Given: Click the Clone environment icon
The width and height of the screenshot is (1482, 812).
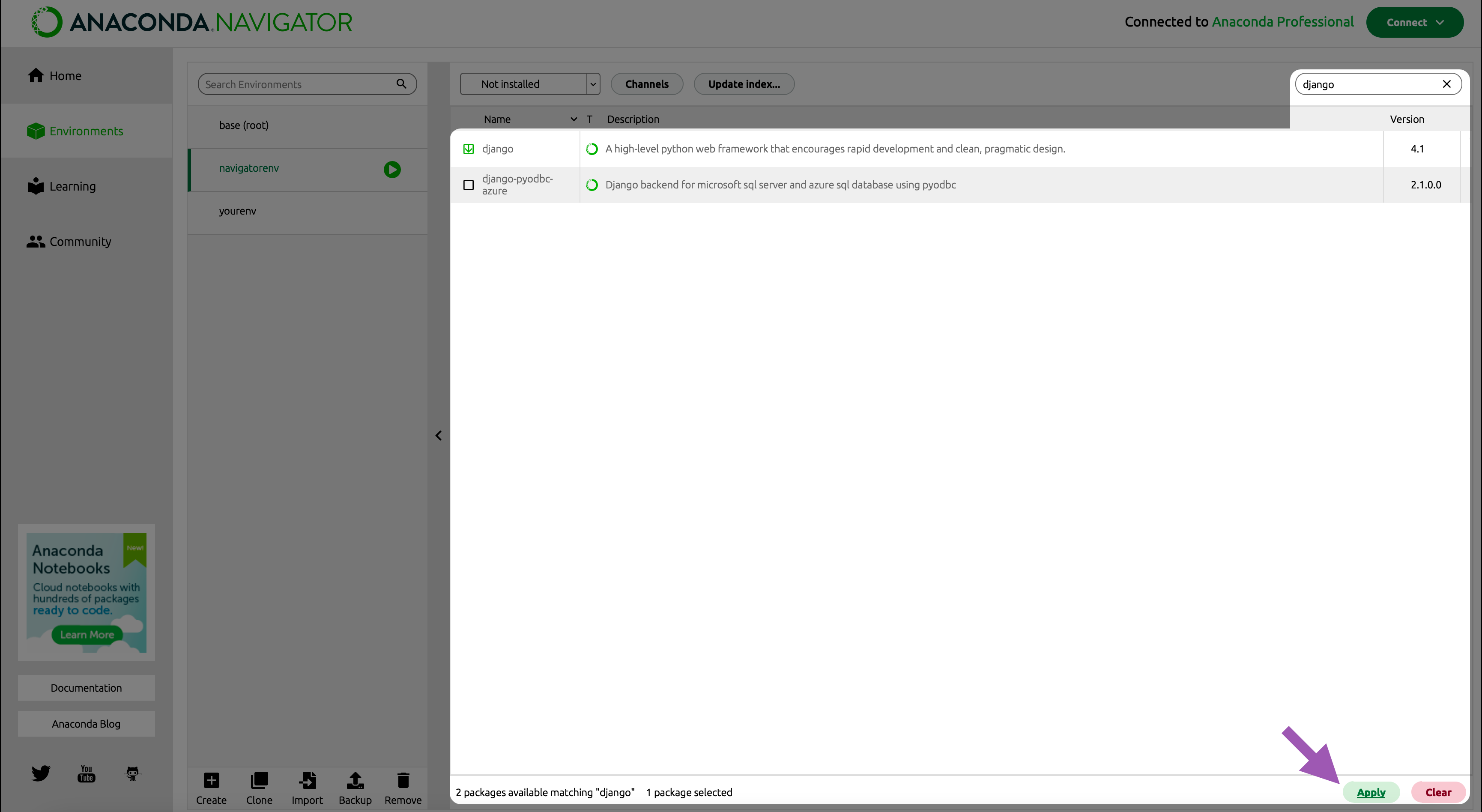Looking at the screenshot, I should coord(259,780).
